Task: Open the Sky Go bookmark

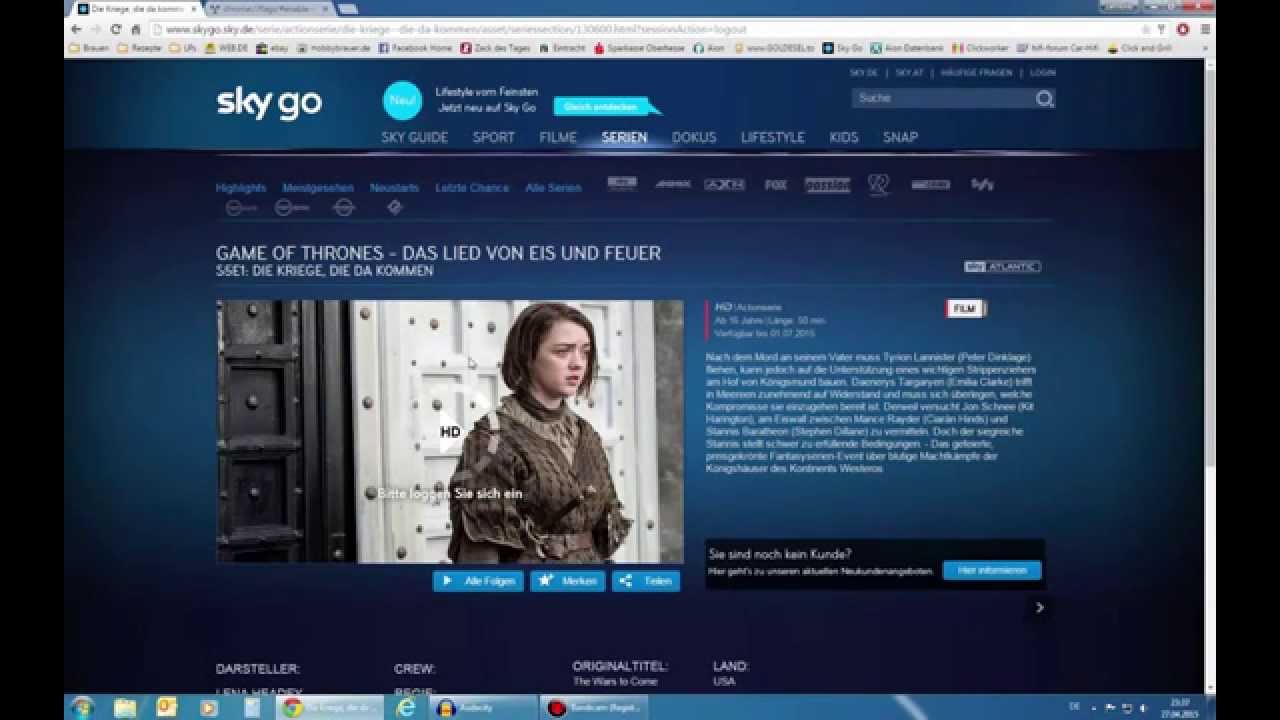Action: coord(843,47)
